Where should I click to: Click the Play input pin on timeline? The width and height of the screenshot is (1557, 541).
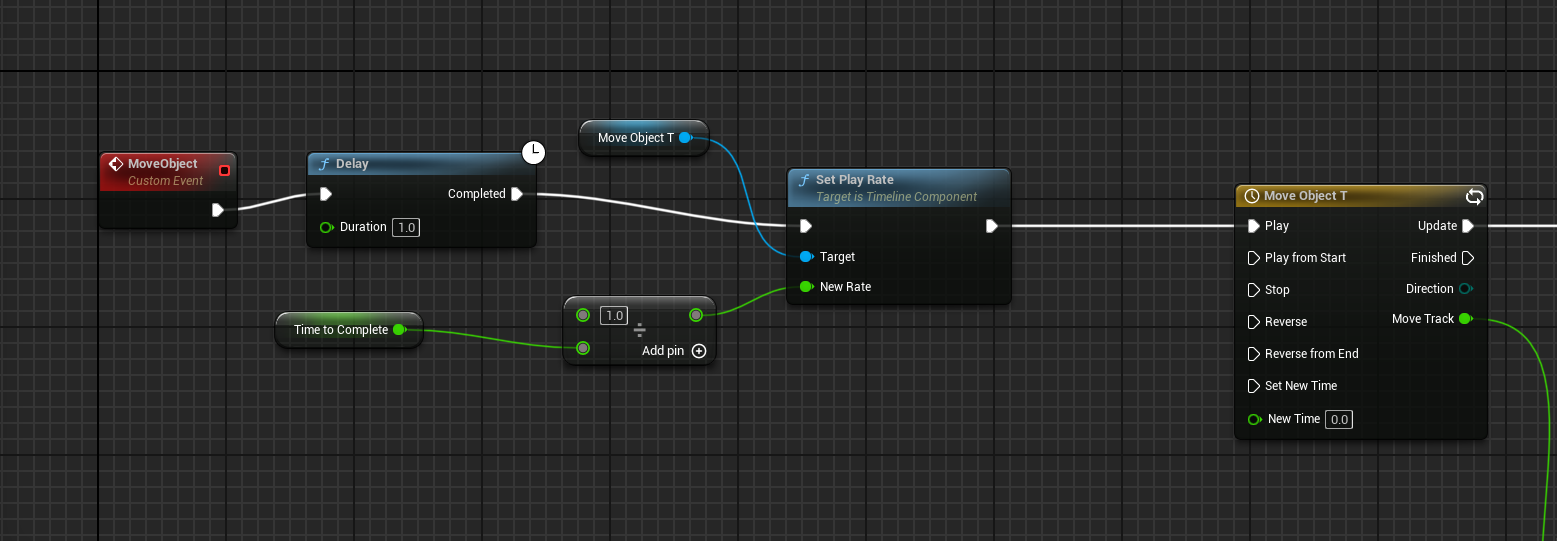tap(1254, 226)
